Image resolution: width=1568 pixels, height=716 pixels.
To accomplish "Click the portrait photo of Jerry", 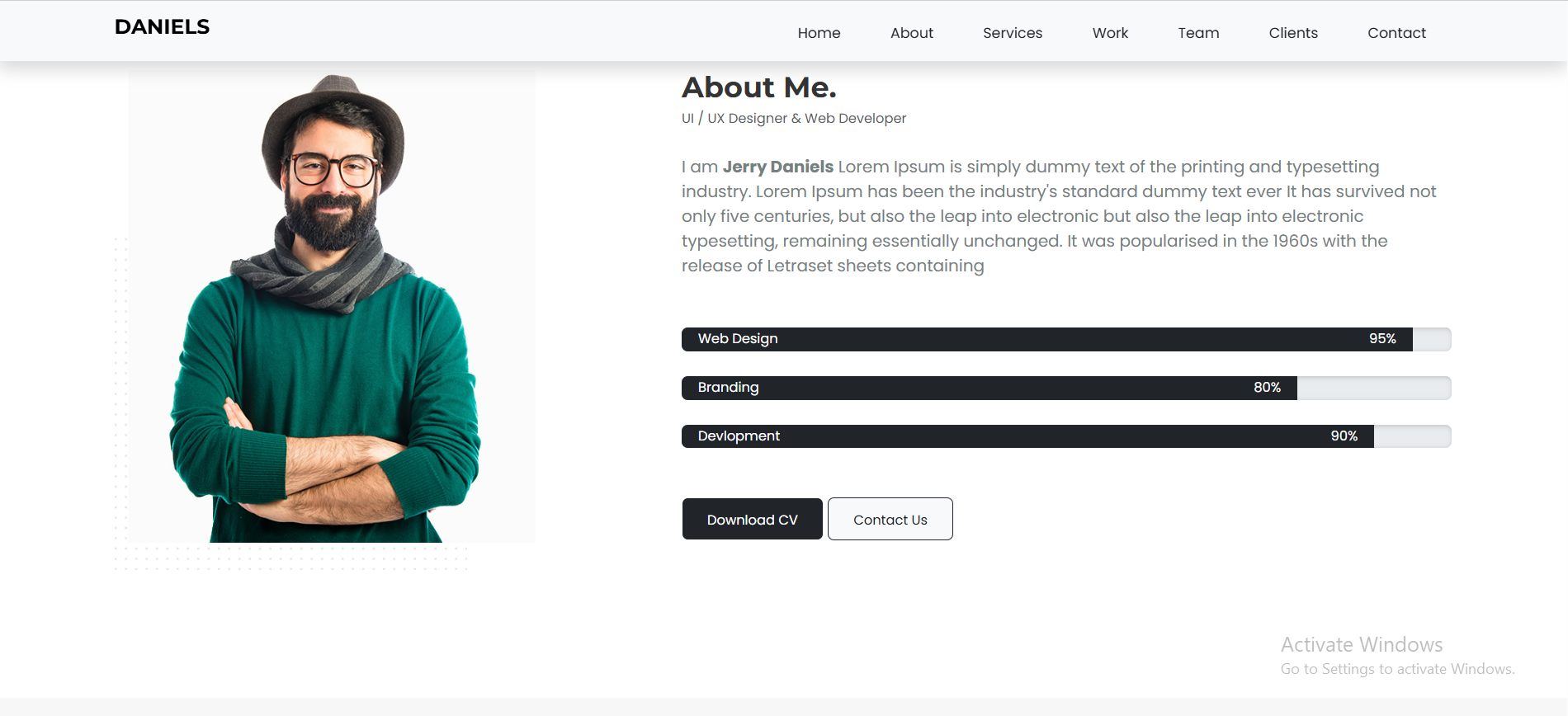I will (x=331, y=307).
